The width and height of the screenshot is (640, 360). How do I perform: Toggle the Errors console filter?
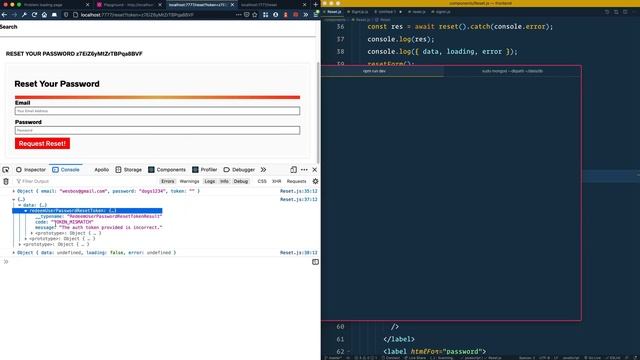tap(168, 181)
